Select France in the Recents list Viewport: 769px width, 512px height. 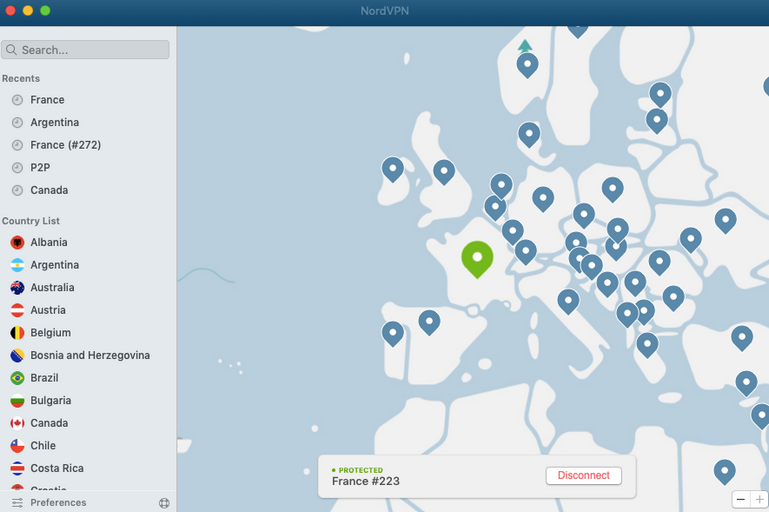coord(47,100)
